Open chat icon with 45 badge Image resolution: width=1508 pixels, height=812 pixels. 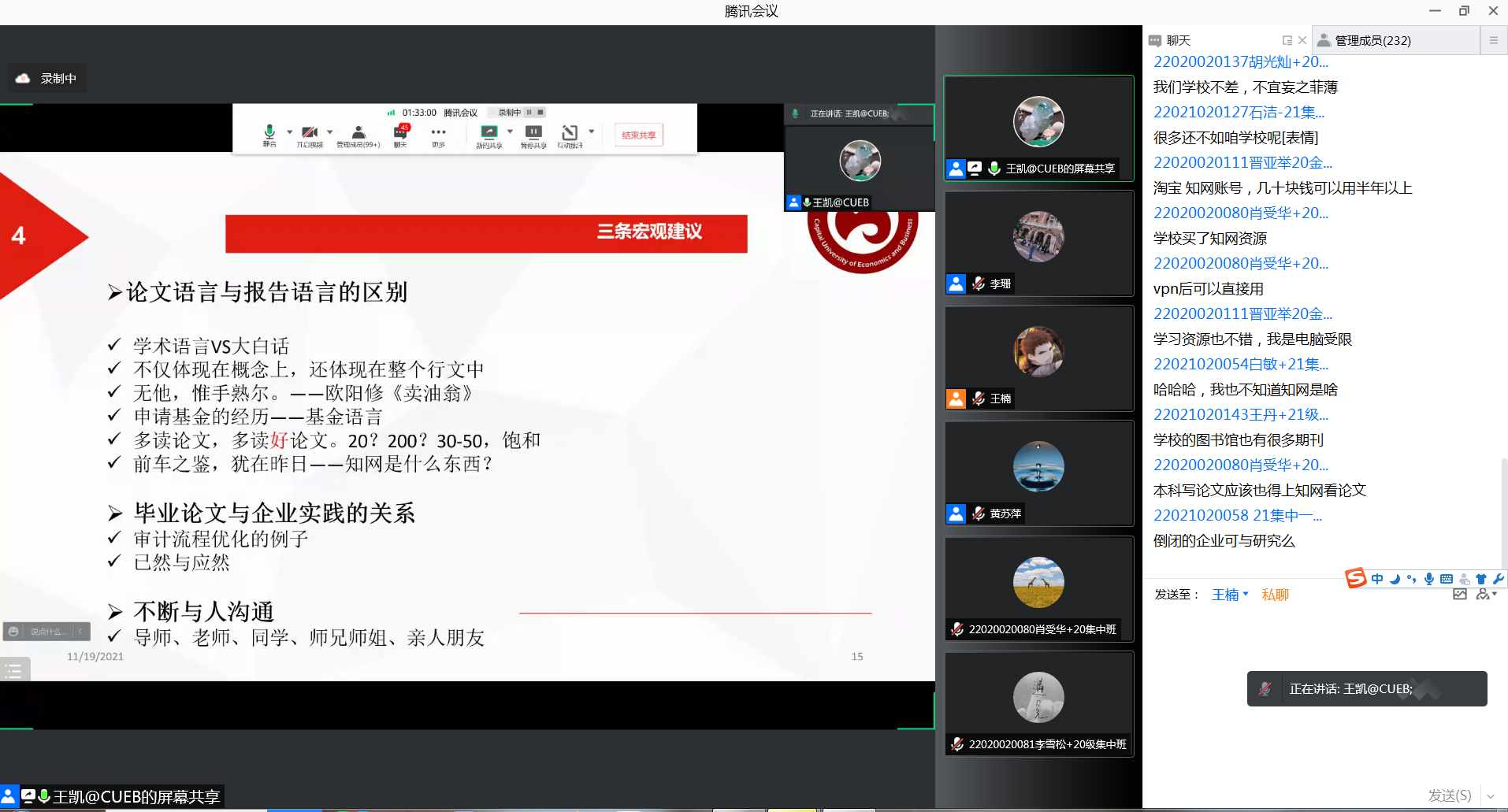(x=401, y=135)
